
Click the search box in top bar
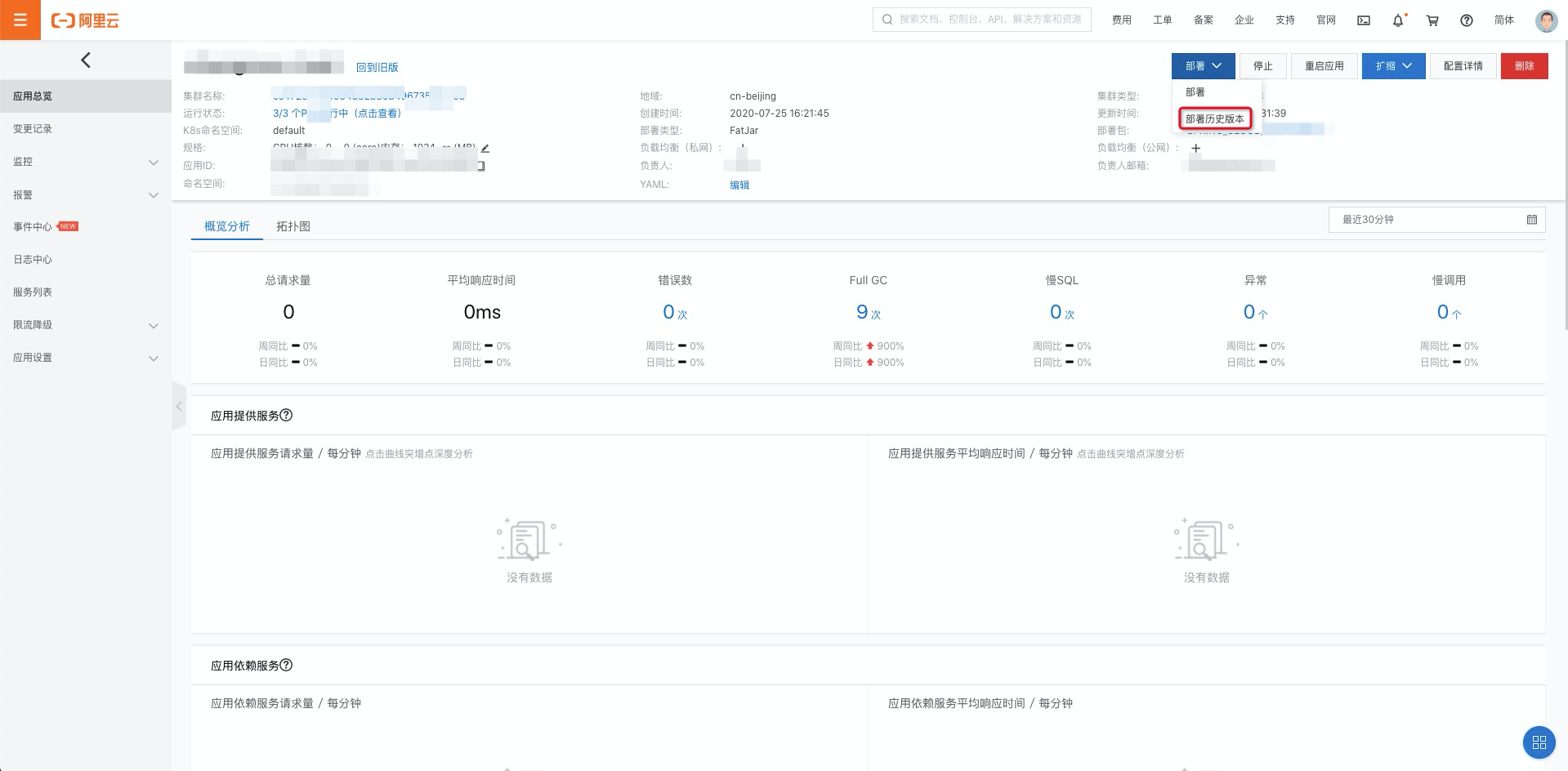point(981,20)
